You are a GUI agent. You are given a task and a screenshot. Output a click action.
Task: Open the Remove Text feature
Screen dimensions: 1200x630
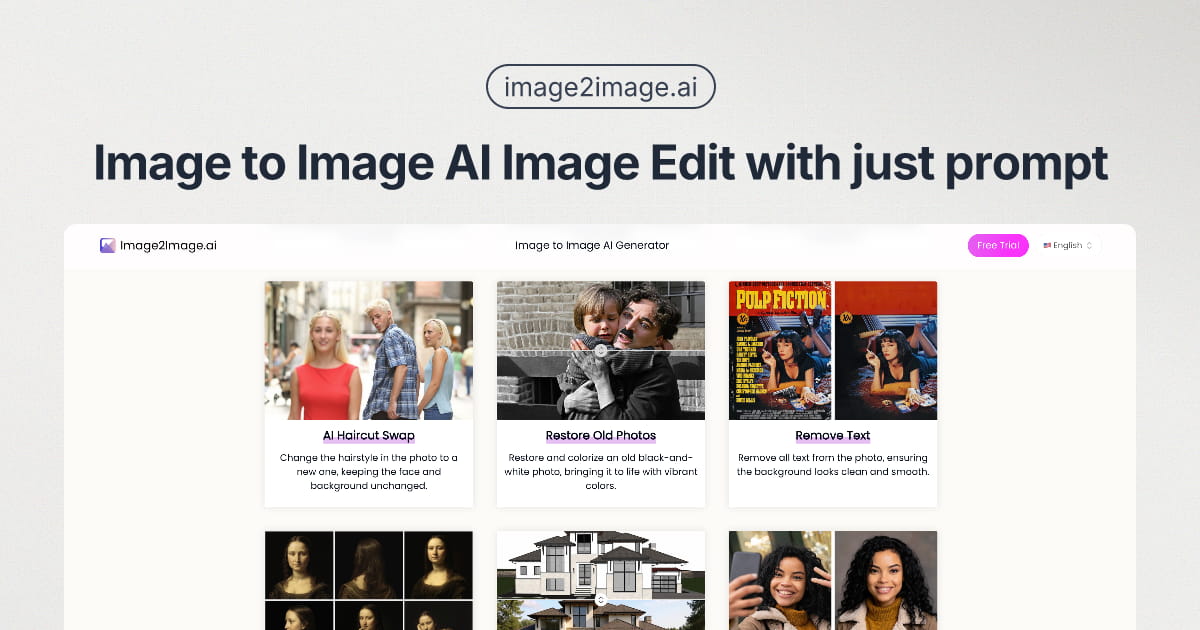coord(832,435)
